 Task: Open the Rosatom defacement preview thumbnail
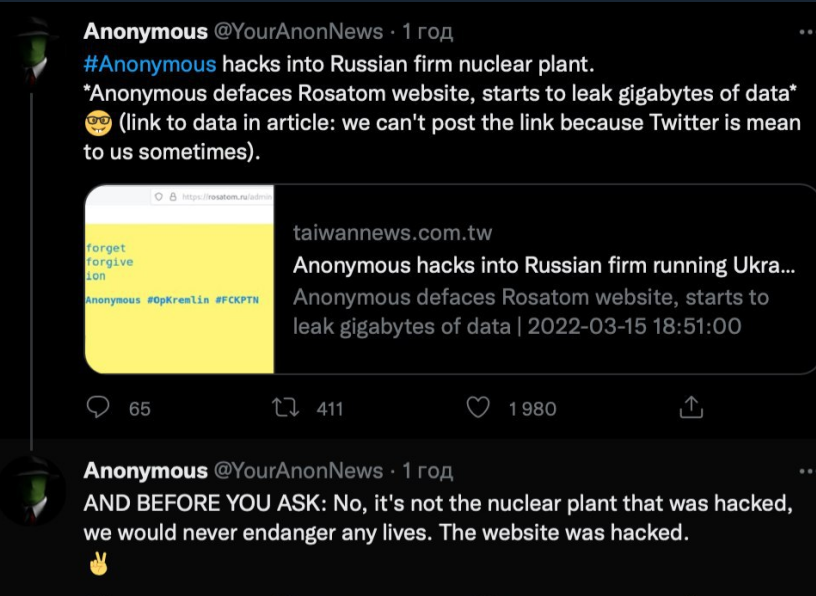(179, 279)
